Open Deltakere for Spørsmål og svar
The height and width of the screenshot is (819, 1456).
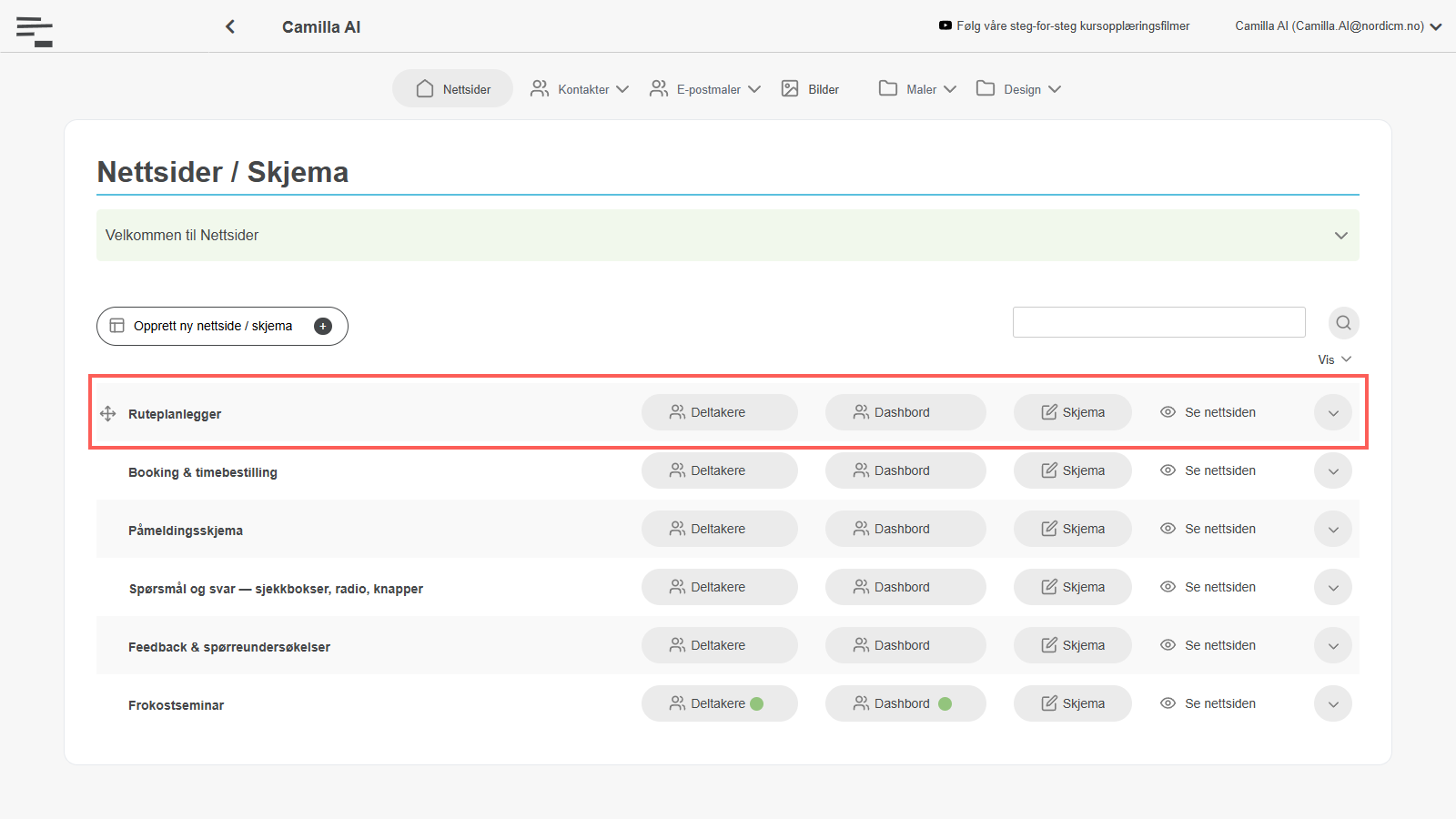[720, 587]
